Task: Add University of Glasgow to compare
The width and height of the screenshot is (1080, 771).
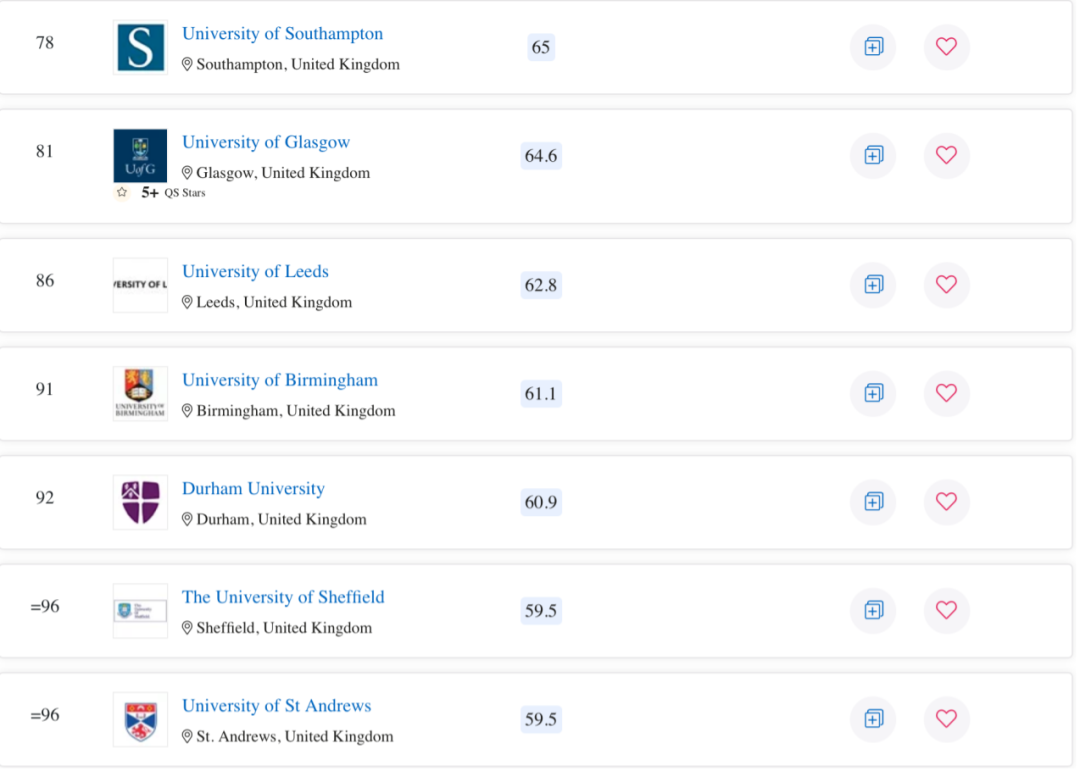Action: 873,155
